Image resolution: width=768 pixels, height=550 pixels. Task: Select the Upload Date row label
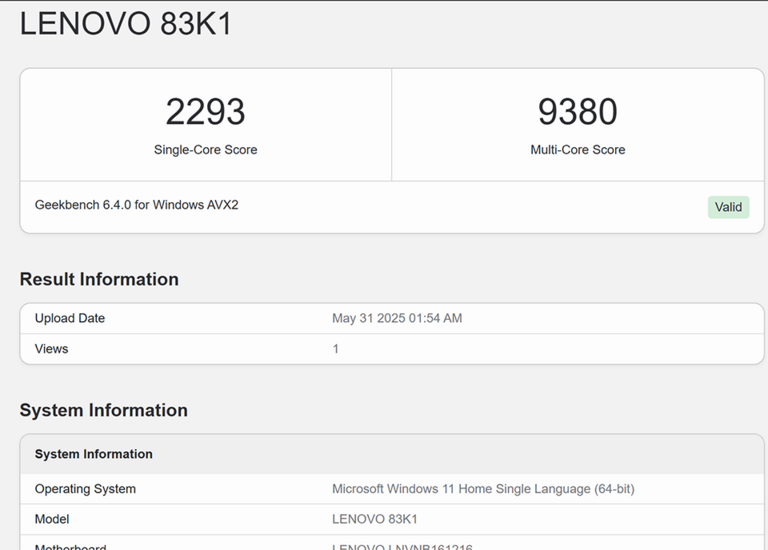(70, 318)
